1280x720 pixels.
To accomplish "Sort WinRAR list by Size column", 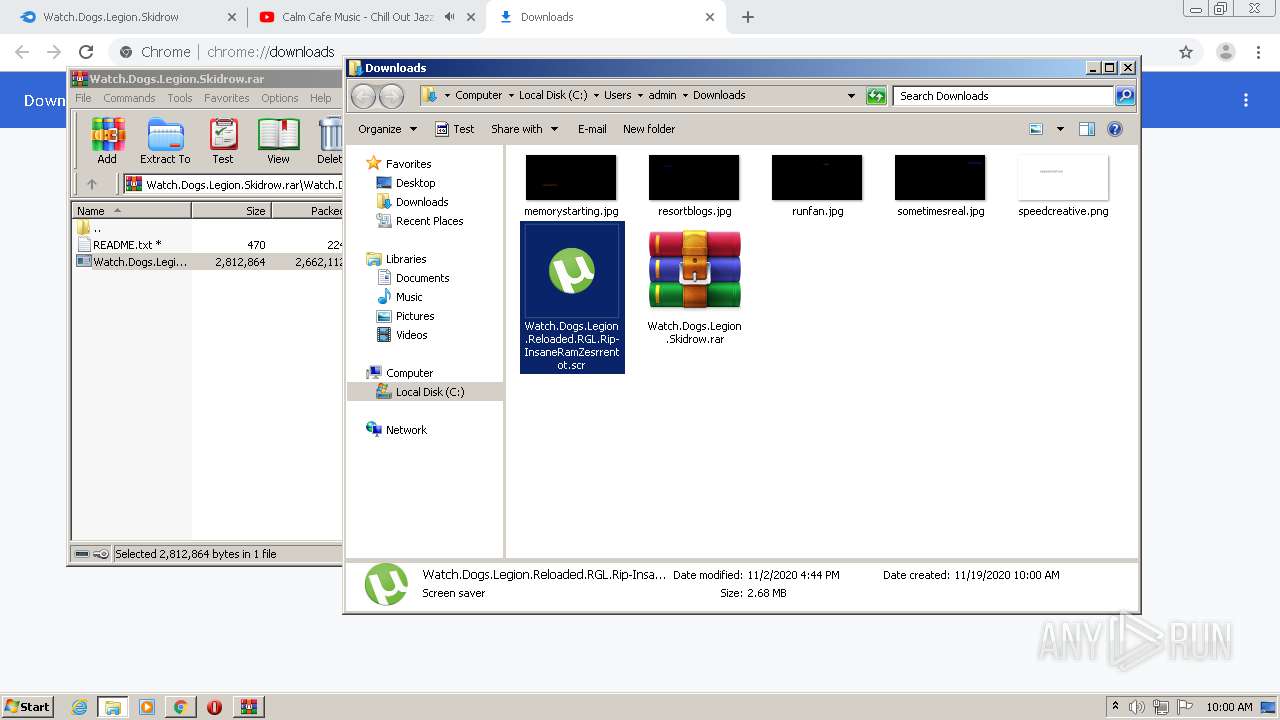I will [231, 211].
